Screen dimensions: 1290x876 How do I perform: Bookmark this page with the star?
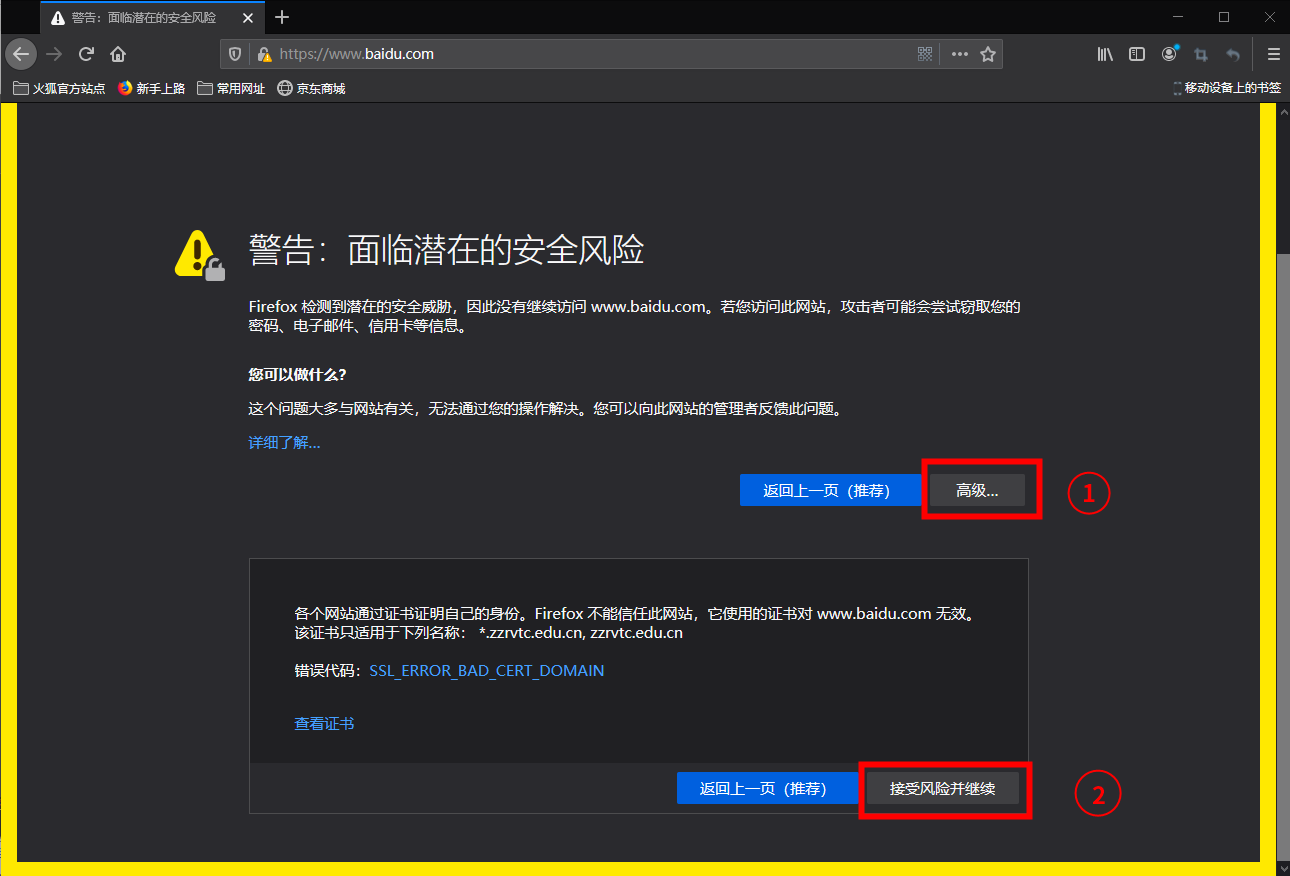988,54
